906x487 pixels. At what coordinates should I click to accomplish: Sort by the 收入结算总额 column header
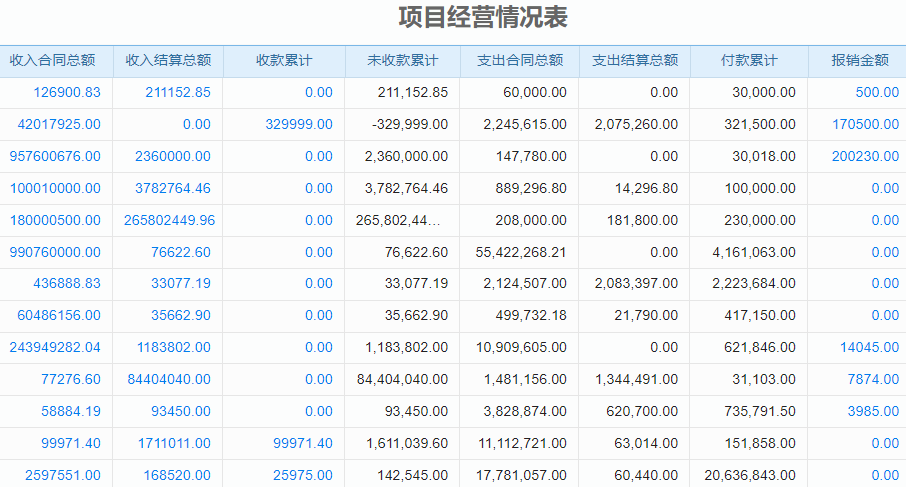pyautogui.click(x=168, y=61)
